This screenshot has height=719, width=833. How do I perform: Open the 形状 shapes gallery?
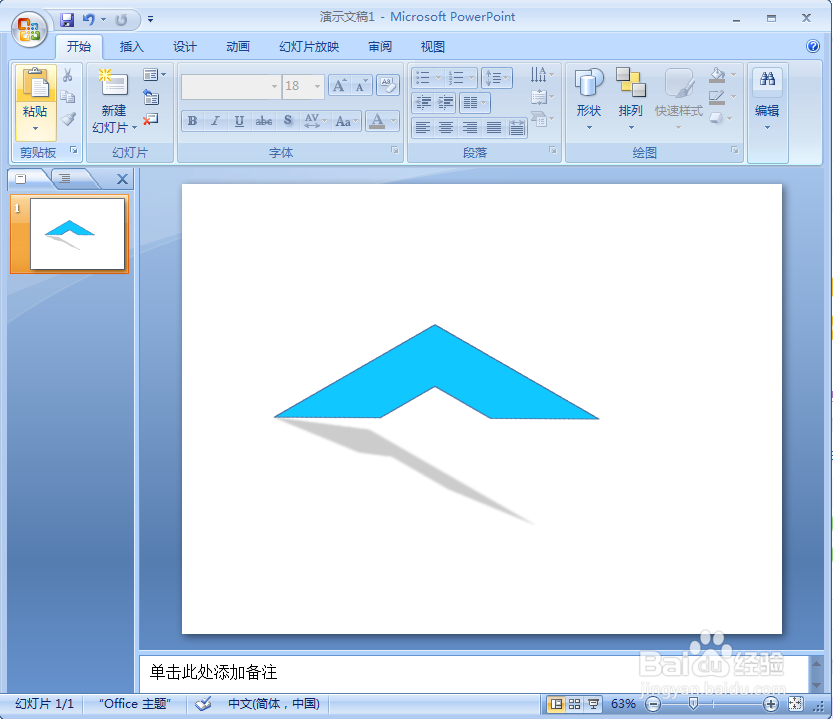pyautogui.click(x=589, y=99)
